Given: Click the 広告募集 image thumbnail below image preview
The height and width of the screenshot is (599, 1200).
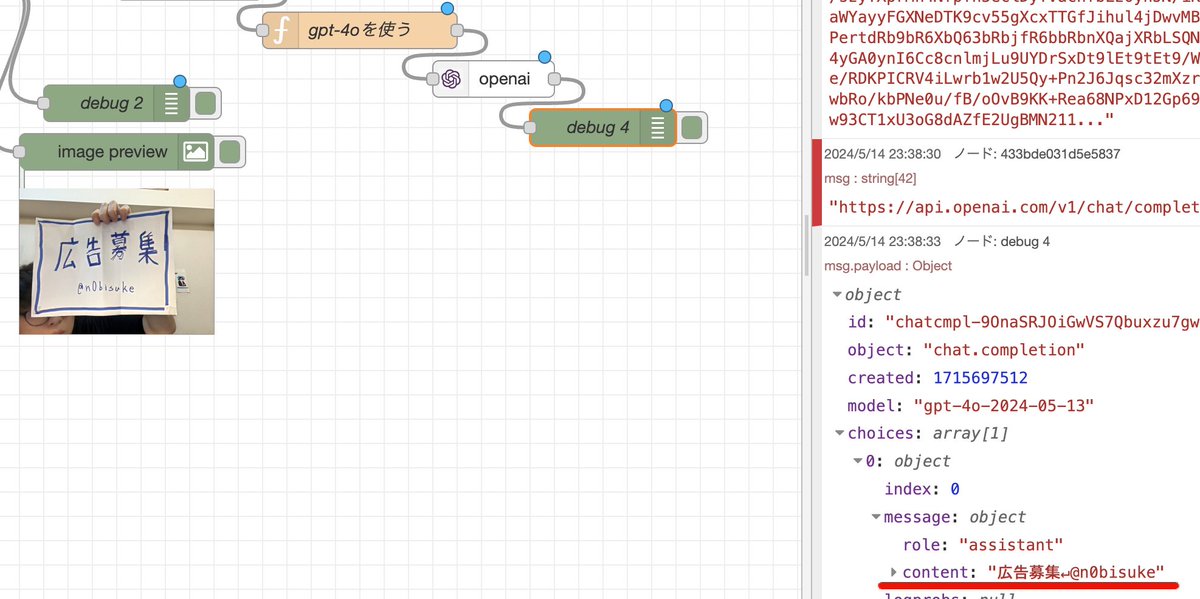Looking at the screenshot, I should click(116, 261).
